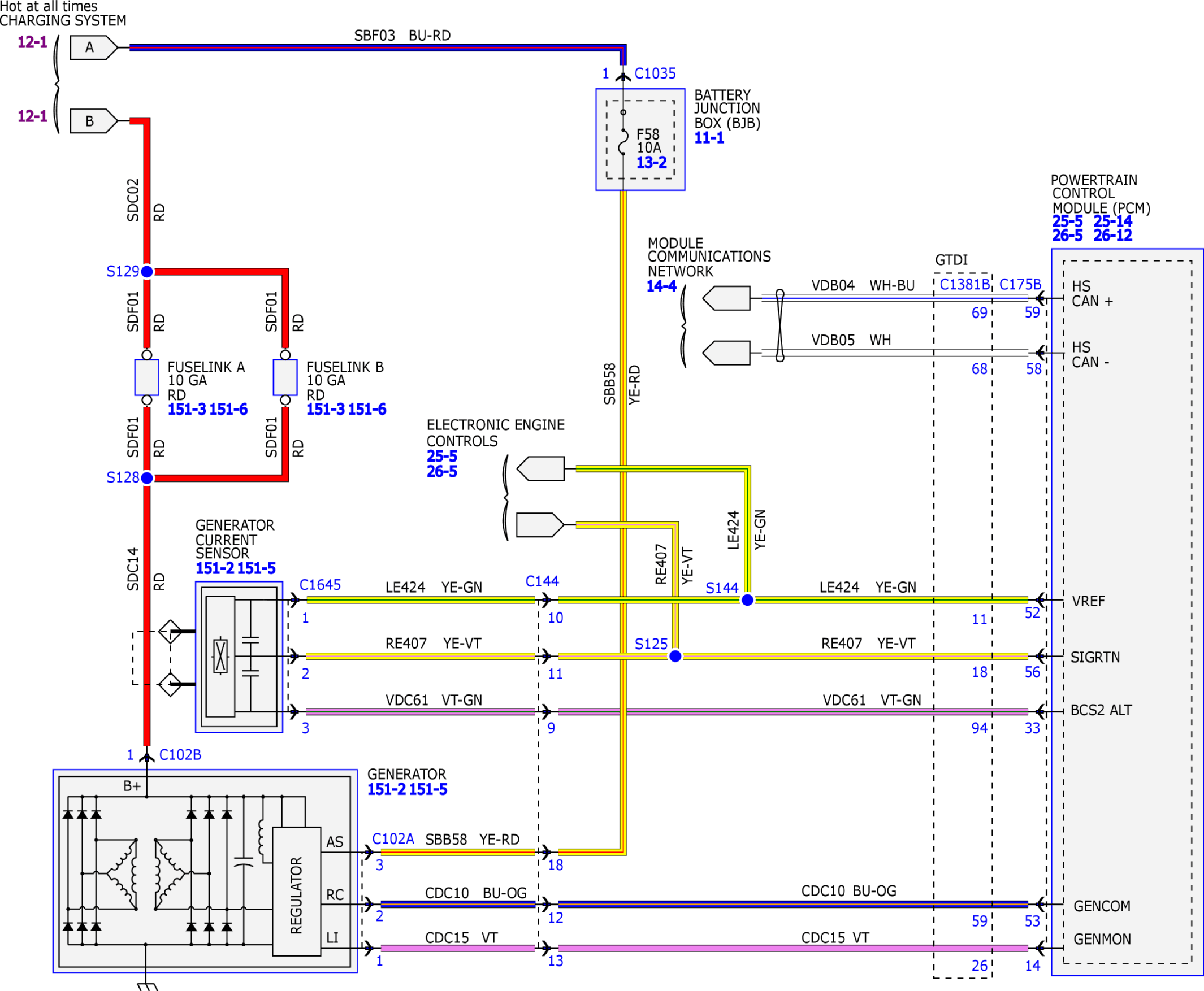This screenshot has height=991, width=1204.
Task: Open the 13-2 link under fuse F58
Action: coord(651,163)
